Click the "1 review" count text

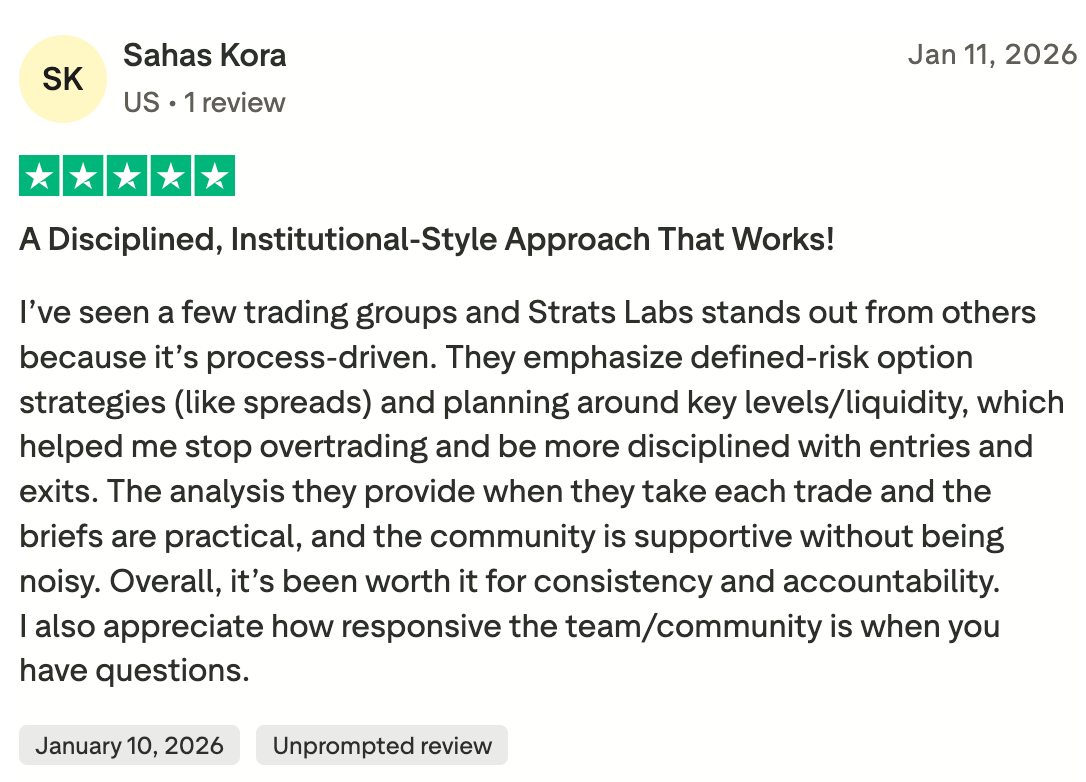235,102
